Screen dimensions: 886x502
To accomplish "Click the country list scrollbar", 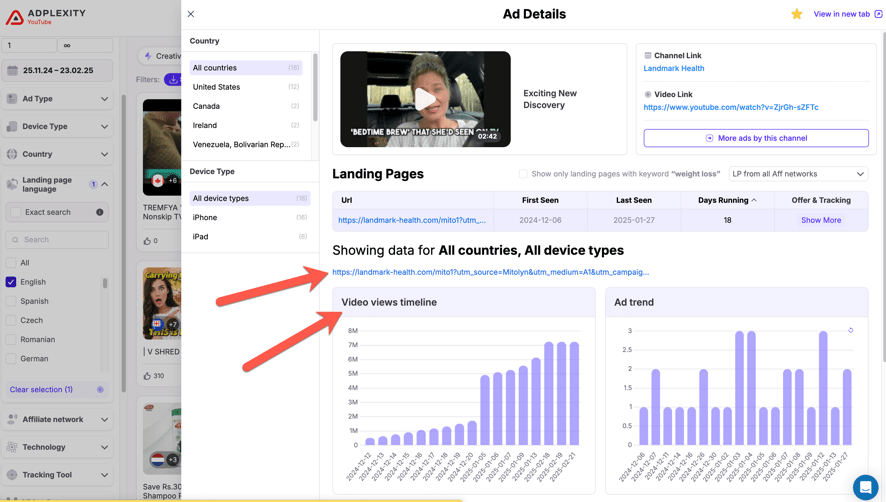I will 315,88.
